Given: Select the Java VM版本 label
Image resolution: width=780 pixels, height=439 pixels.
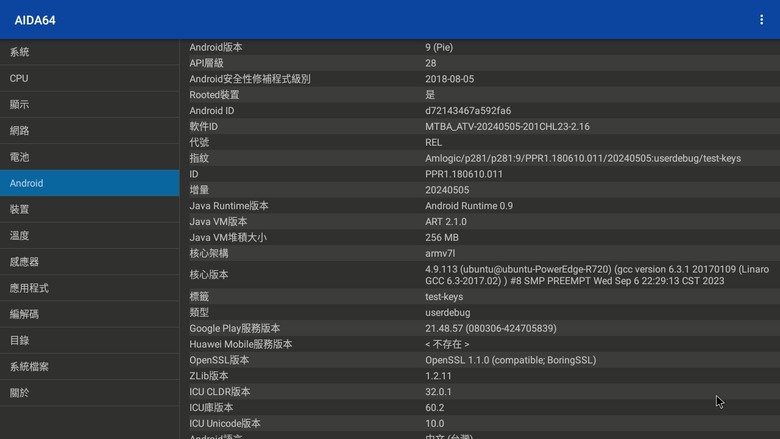Looking at the screenshot, I should tap(218, 222).
